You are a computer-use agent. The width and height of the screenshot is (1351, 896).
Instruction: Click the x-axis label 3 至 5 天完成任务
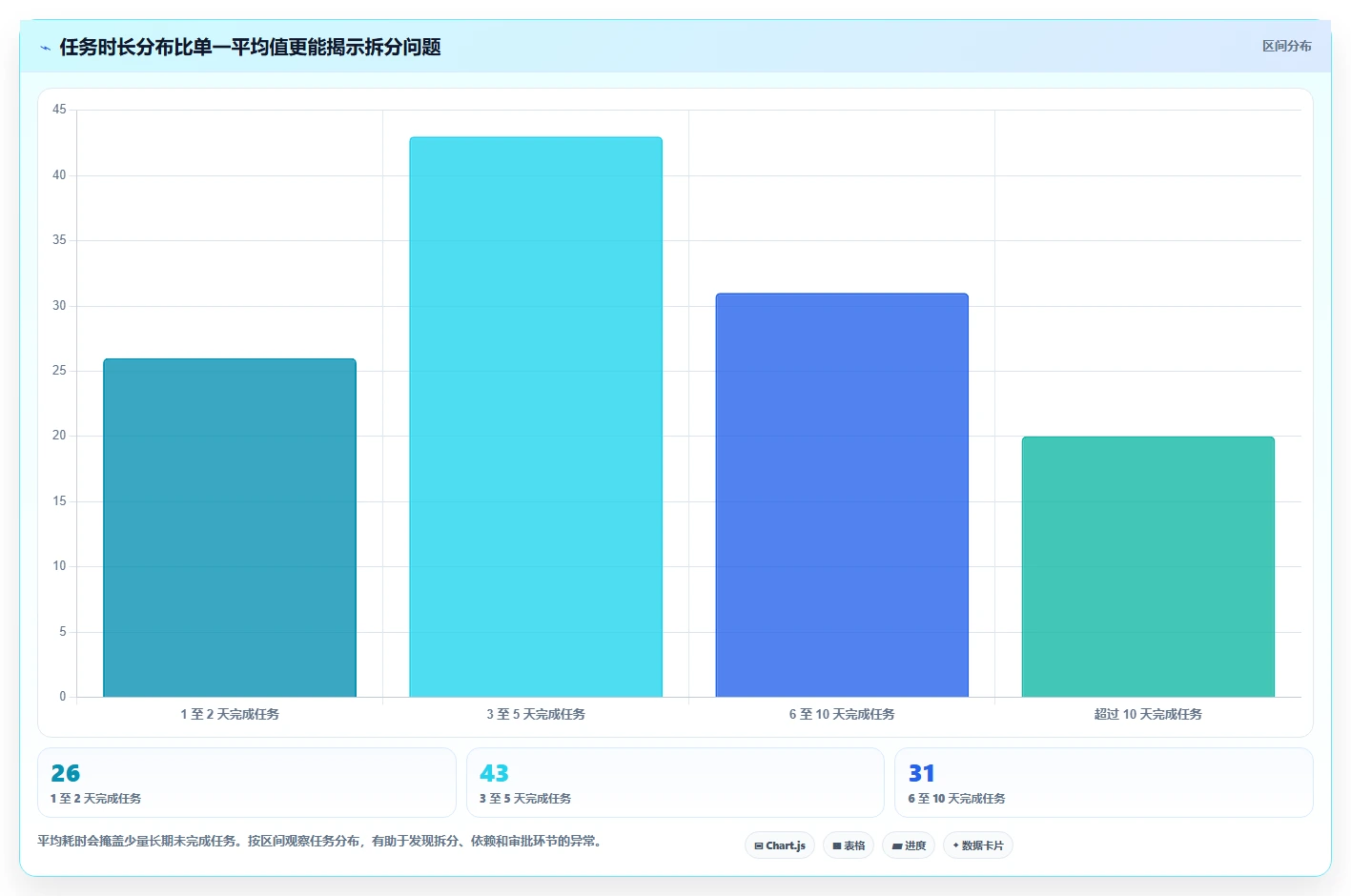(x=536, y=714)
